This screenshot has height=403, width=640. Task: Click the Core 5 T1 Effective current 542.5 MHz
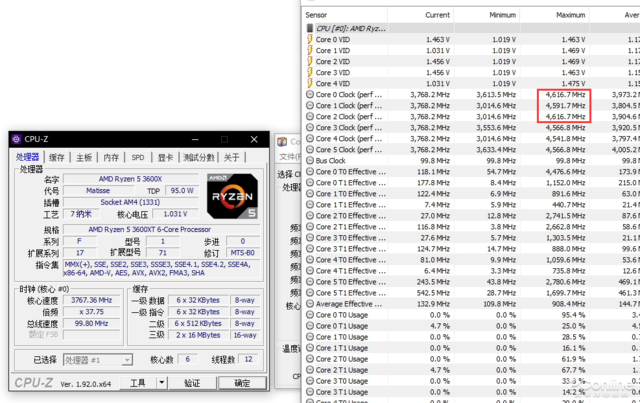[433, 293]
